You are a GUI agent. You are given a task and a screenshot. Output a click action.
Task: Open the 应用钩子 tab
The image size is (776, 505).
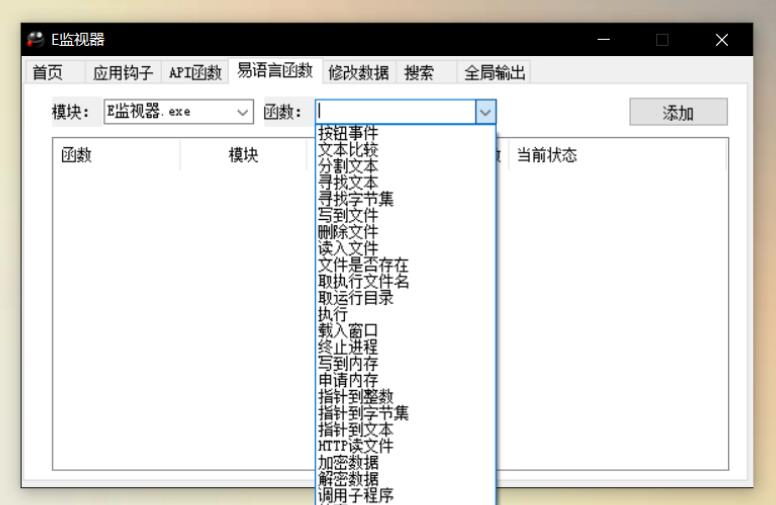123,73
